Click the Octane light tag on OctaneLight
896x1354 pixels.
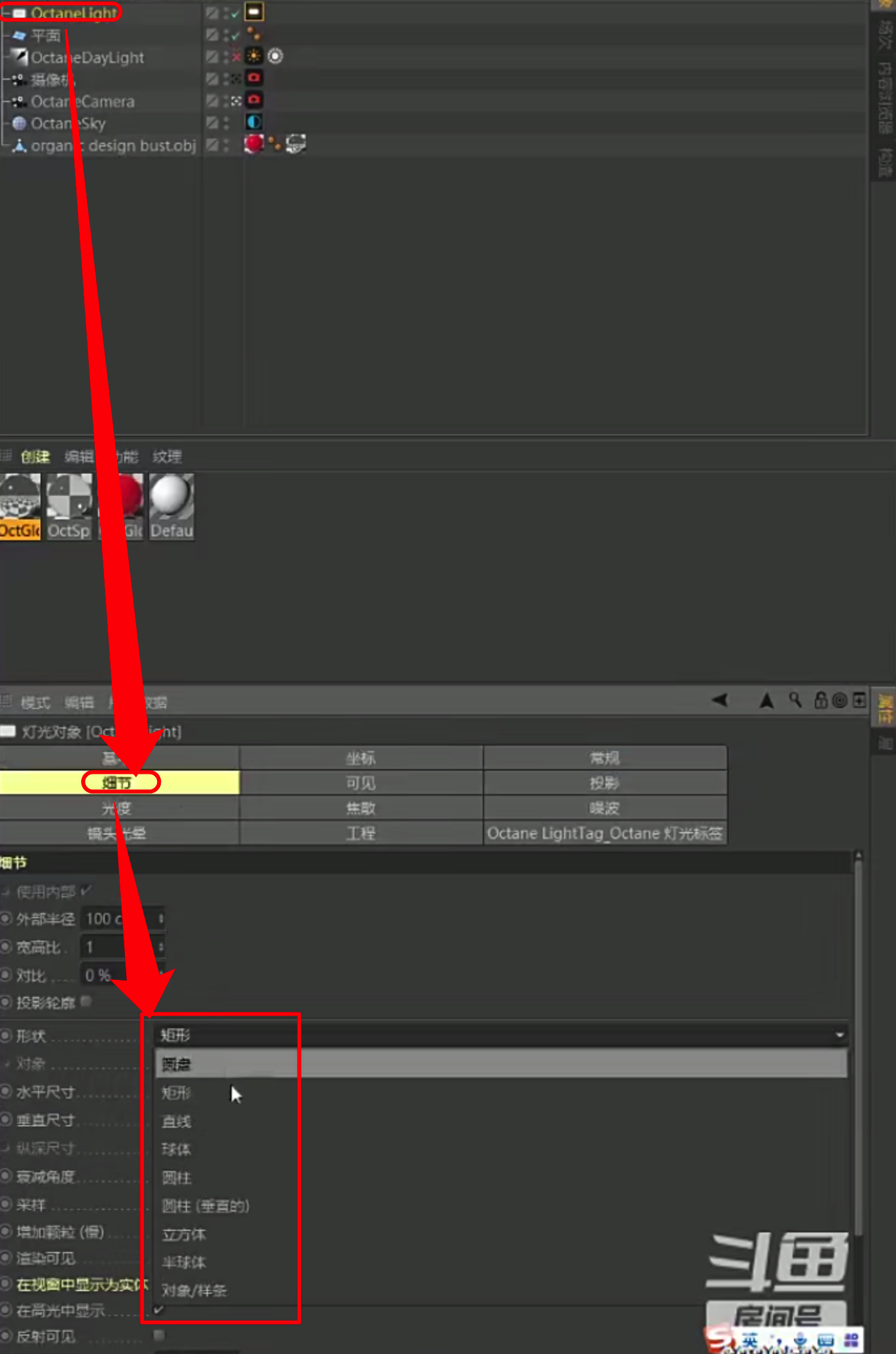pyautogui.click(x=254, y=12)
